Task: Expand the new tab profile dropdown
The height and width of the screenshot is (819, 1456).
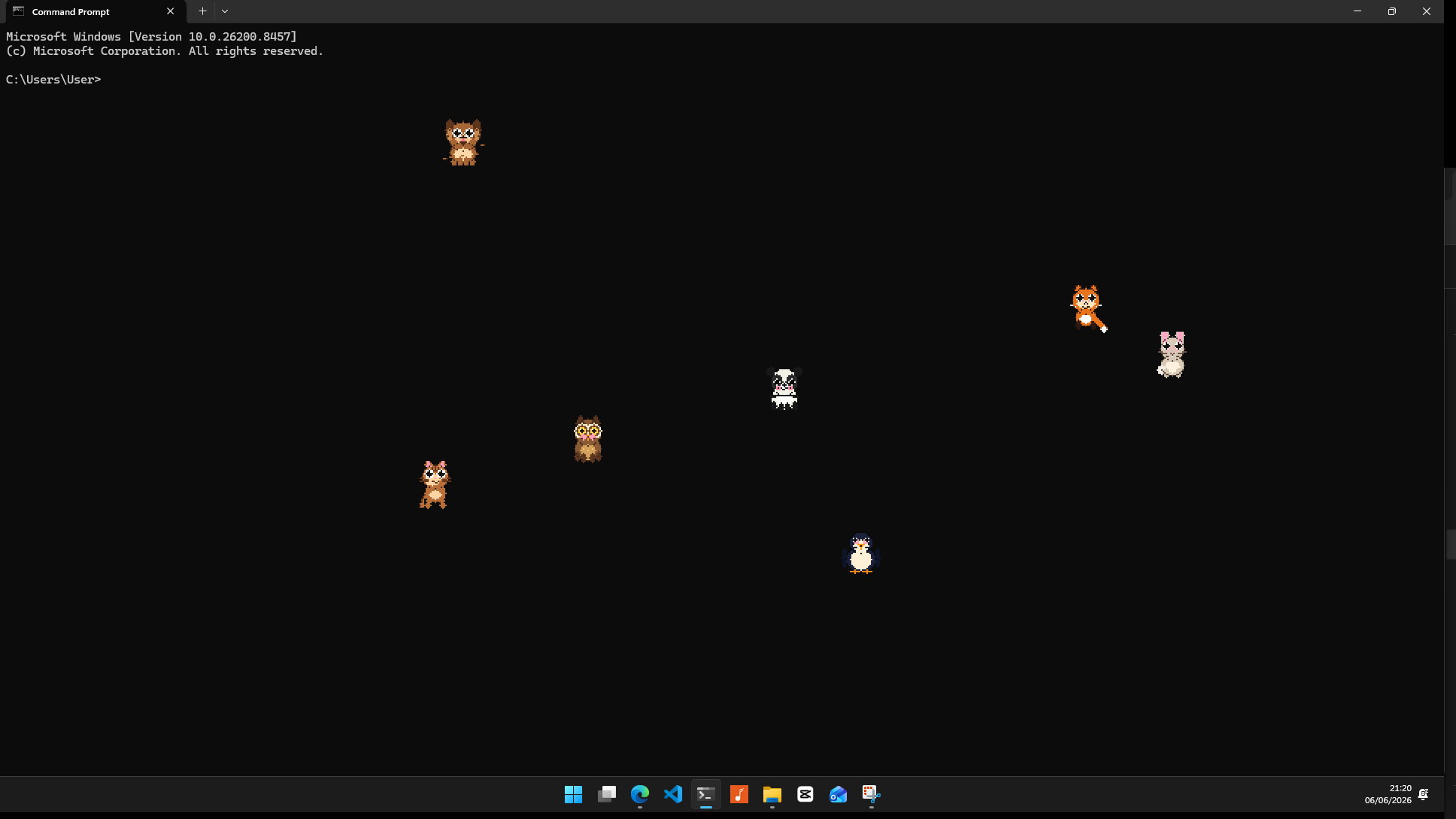Action: (225, 11)
